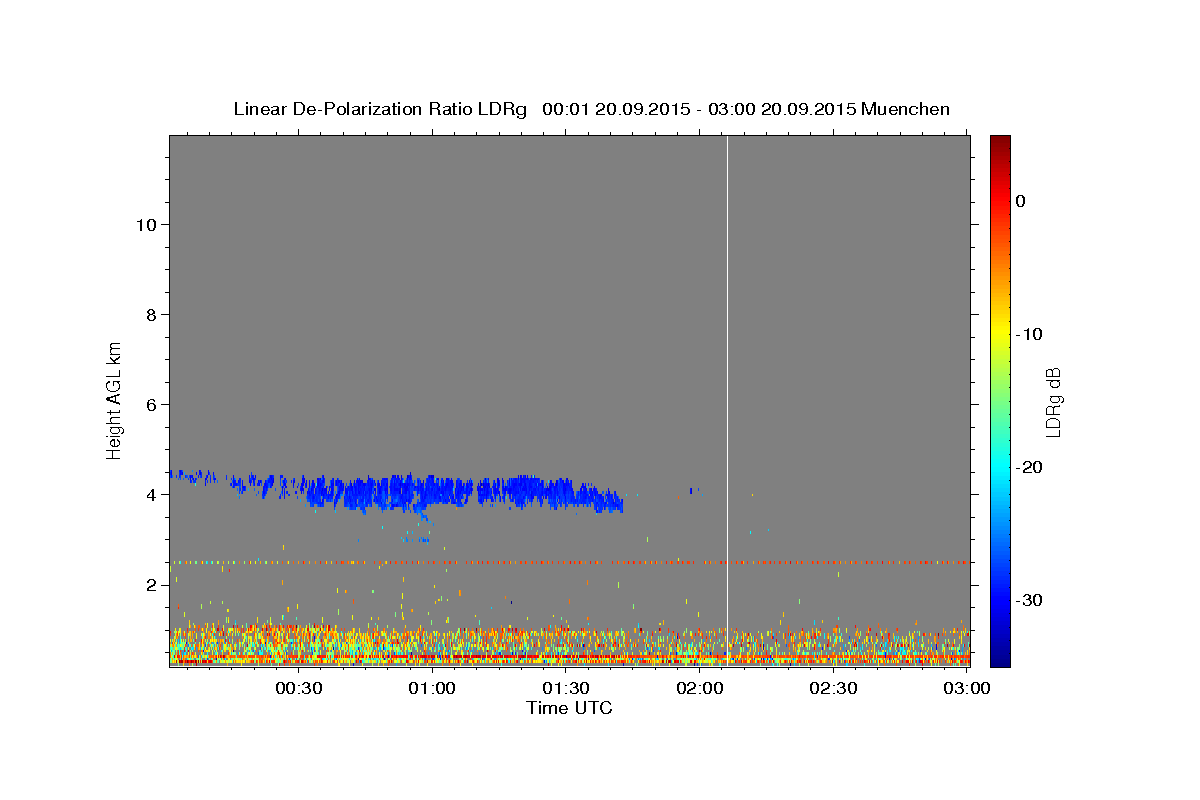Click the height label '2'

149,585
